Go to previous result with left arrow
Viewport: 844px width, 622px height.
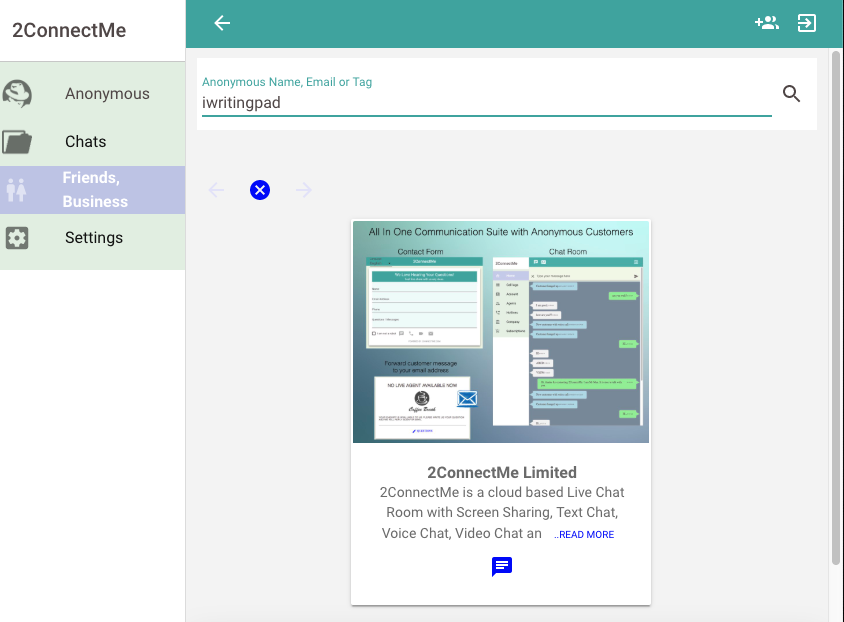coord(216,190)
